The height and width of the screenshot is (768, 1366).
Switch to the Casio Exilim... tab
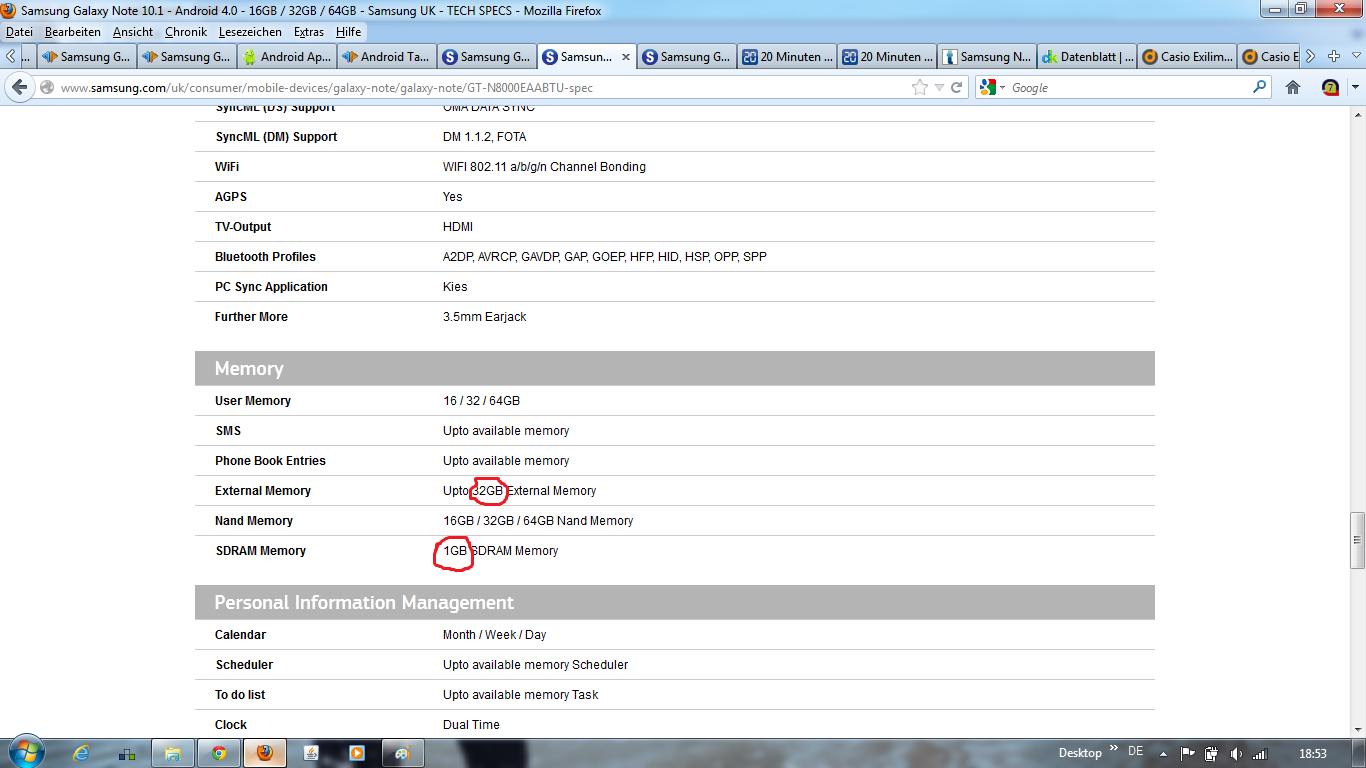(1187, 57)
